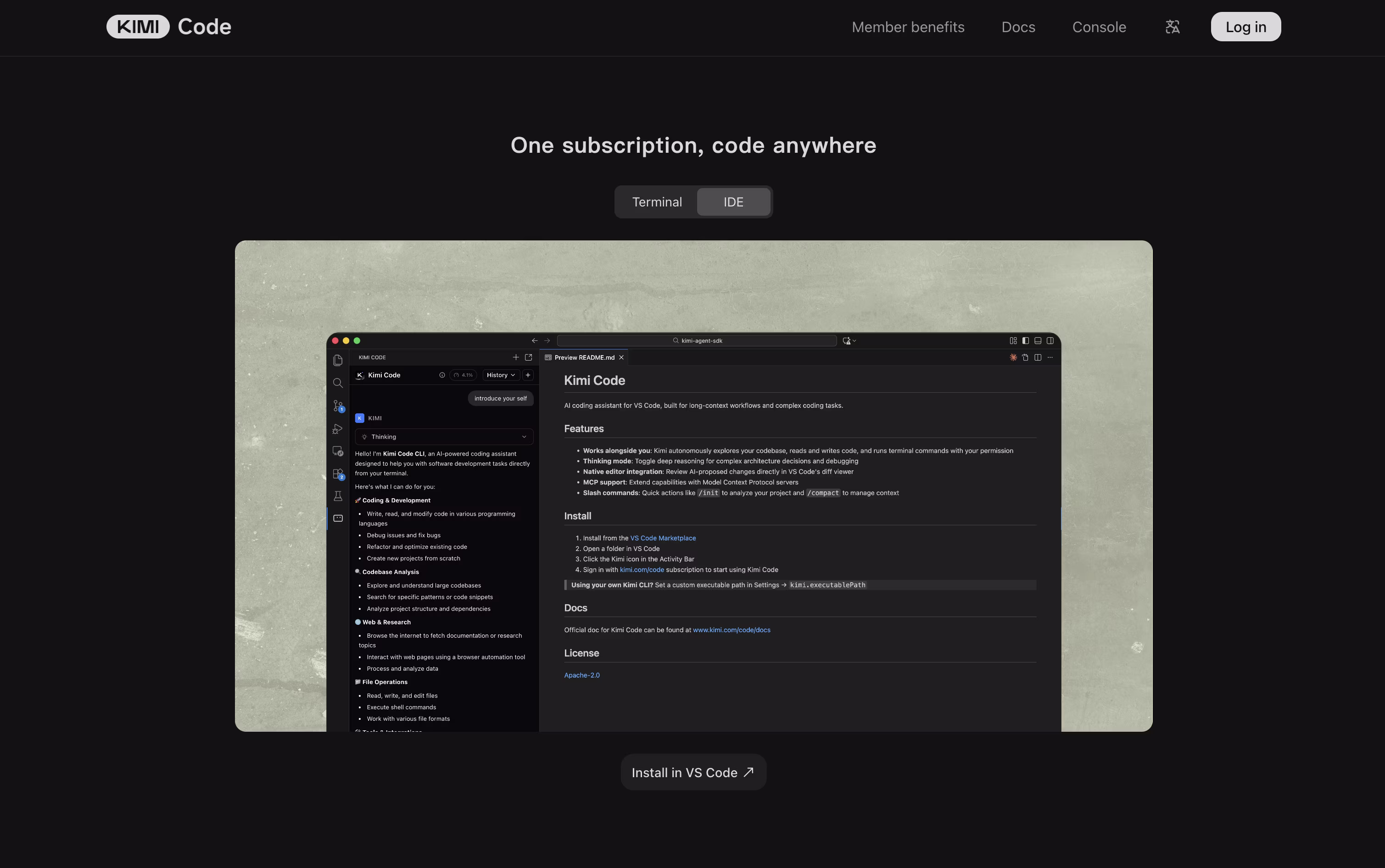Click the "introduce your self" message bubble
The width and height of the screenshot is (1385, 868).
point(500,398)
